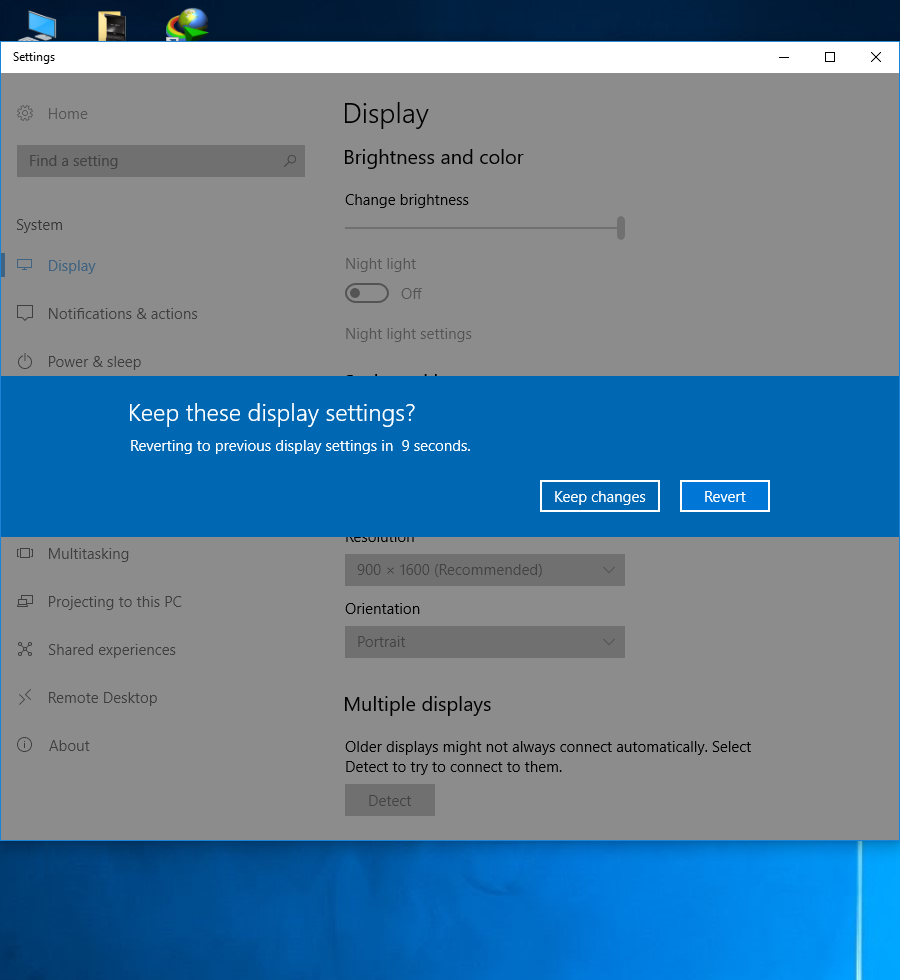Open Notifications & actions settings
The width and height of the screenshot is (900, 980).
pyautogui.click(x=122, y=314)
